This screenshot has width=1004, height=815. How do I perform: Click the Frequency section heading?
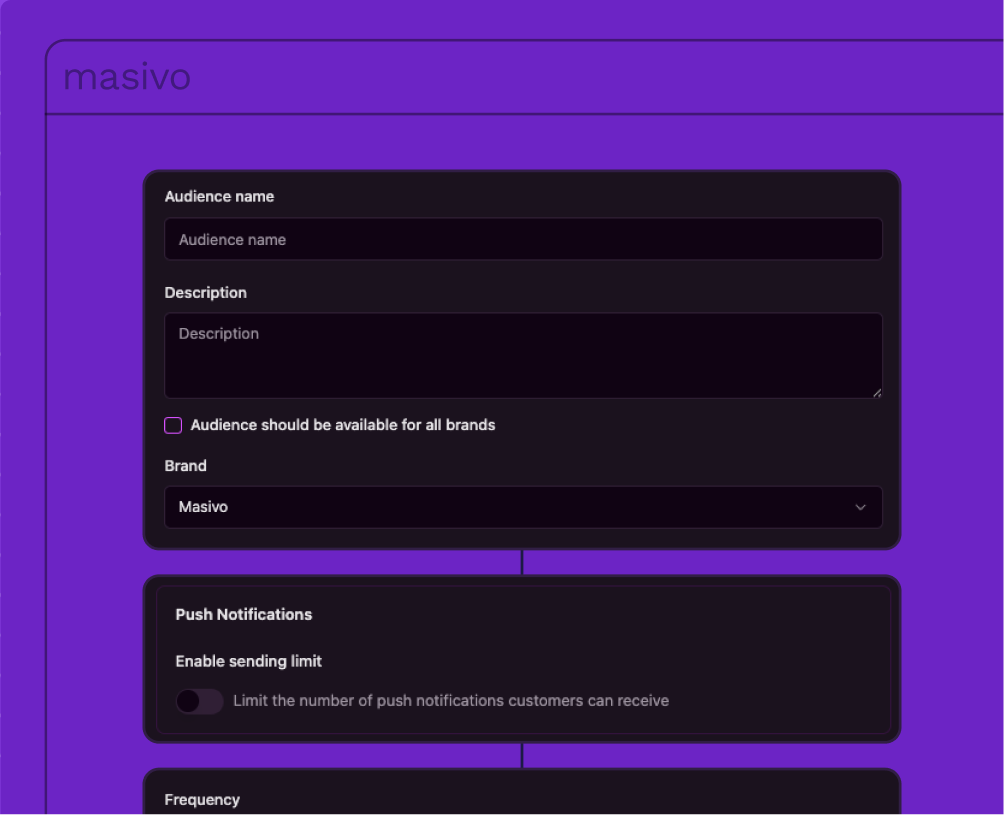[x=202, y=800]
